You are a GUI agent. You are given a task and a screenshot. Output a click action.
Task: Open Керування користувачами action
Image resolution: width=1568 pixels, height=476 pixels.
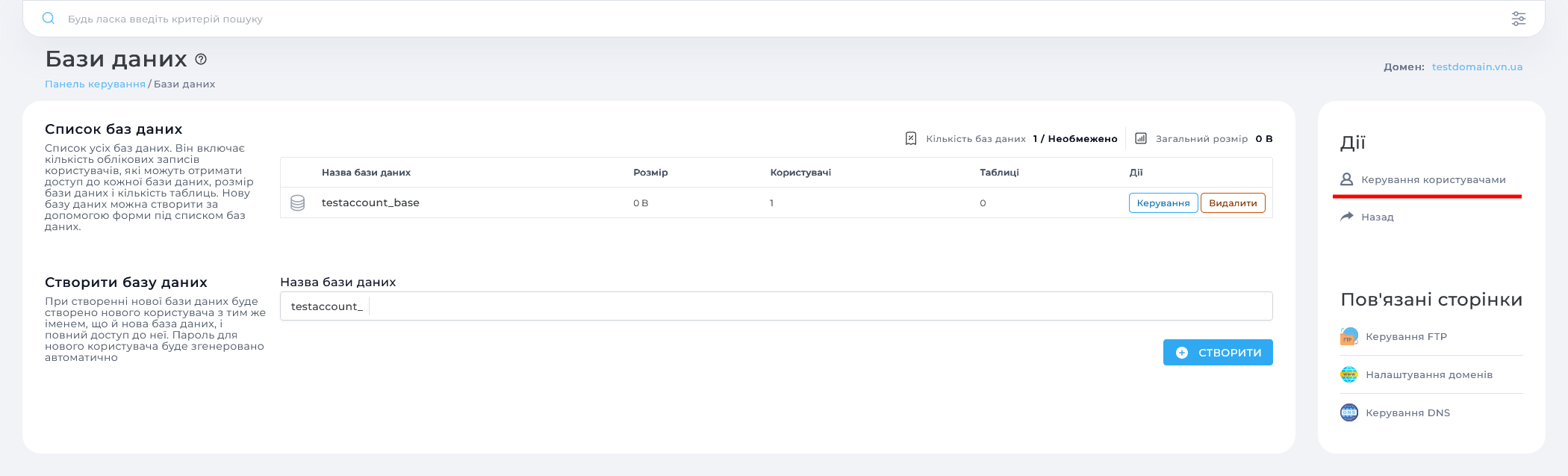(1433, 180)
